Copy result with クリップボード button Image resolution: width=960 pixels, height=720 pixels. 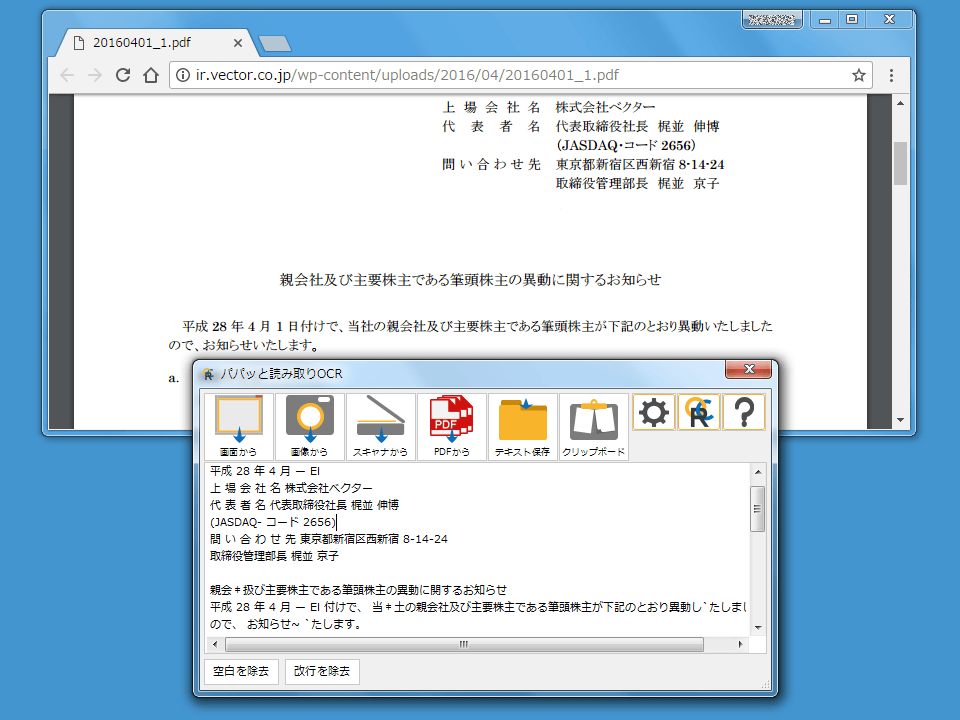coord(594,427)
